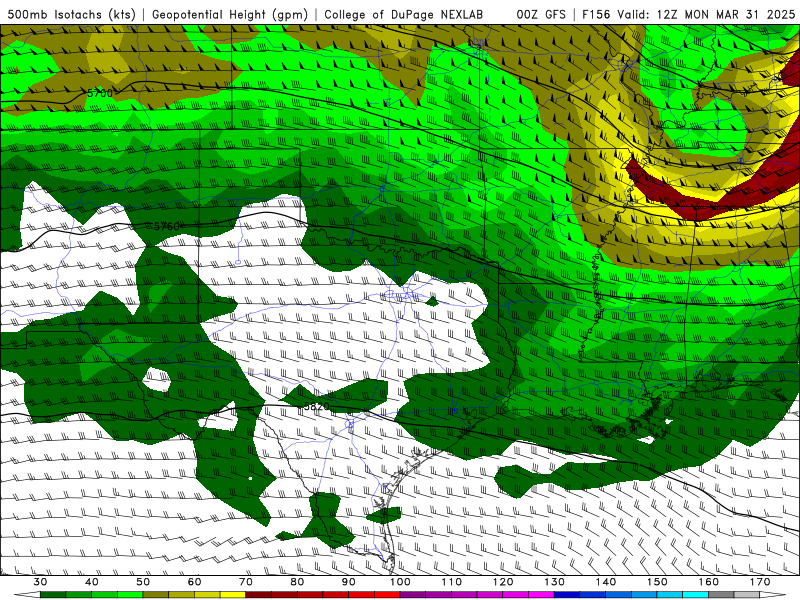
Task: Click the 50 knot legend value
Action: [143, 582]
